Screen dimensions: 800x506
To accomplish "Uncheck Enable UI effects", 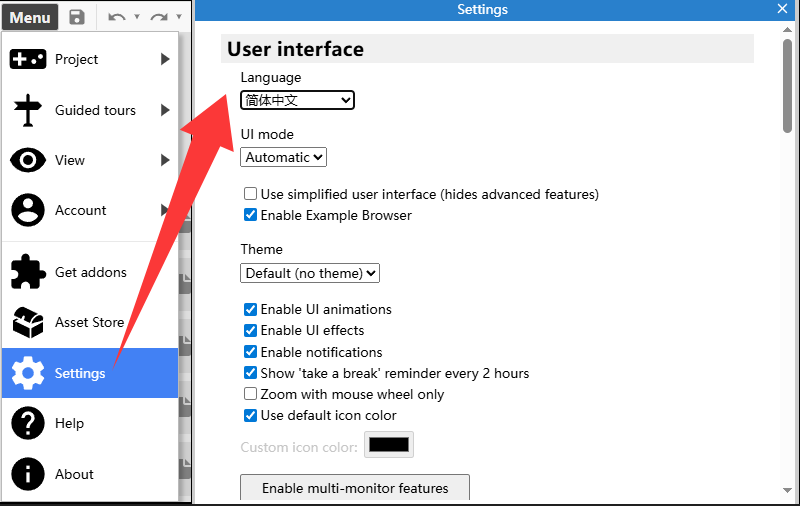I will point(250,330).
